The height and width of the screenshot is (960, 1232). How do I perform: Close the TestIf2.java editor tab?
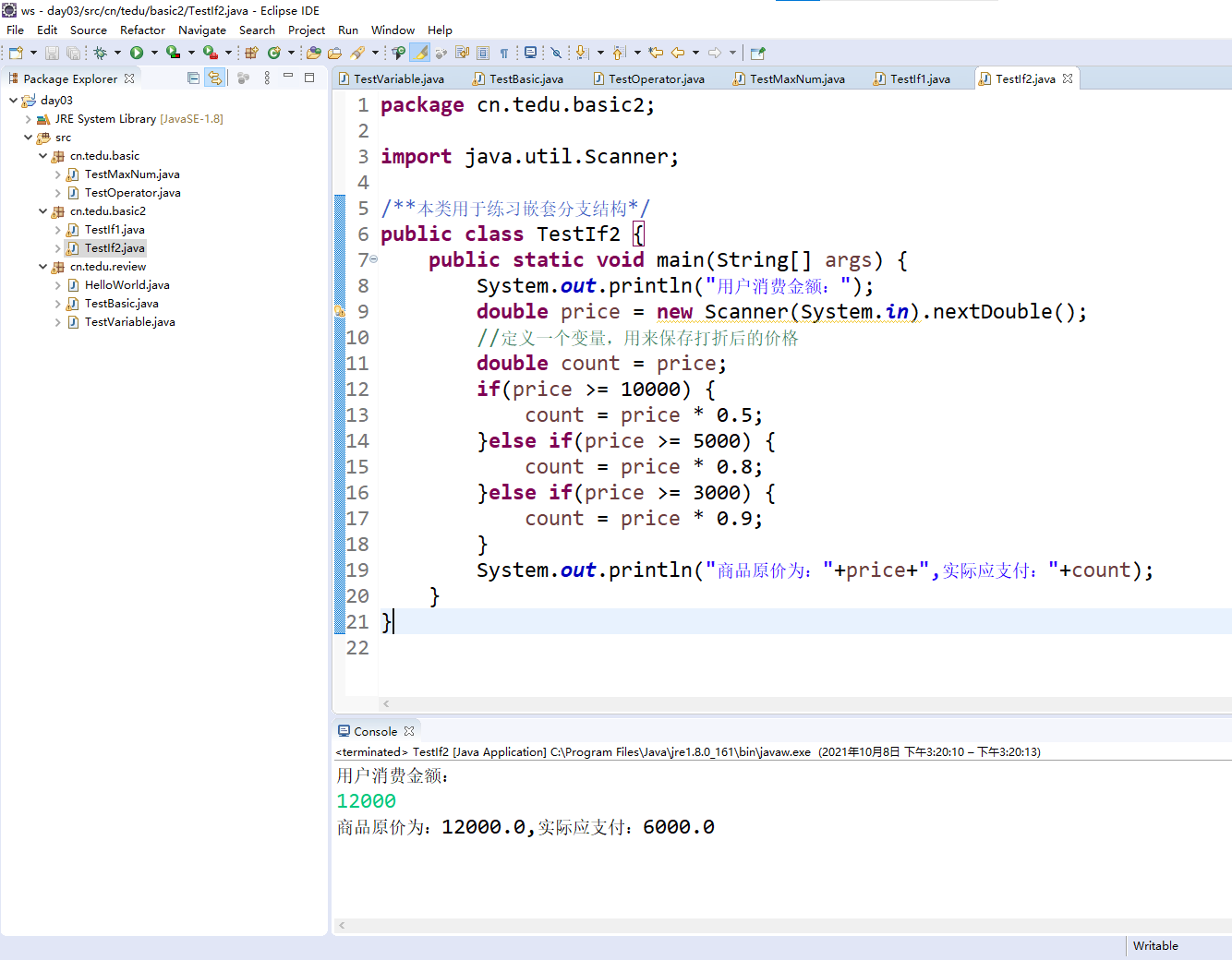point(1068,78)
